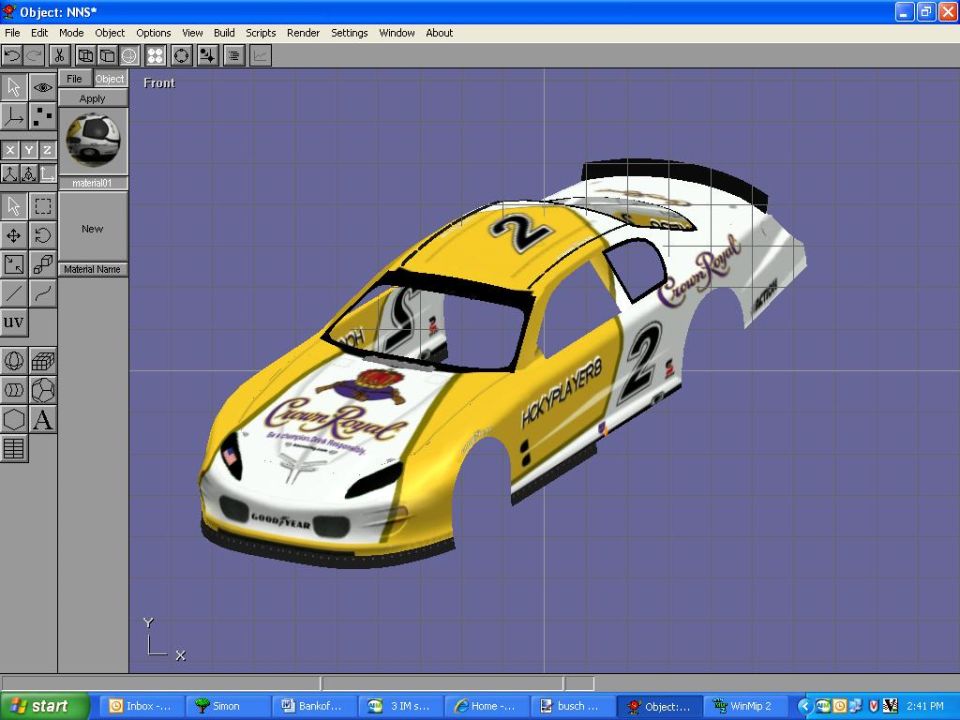This screenshot has height=720, width=960.
Task: Click the Front viewport label
Action: [159, 83]
